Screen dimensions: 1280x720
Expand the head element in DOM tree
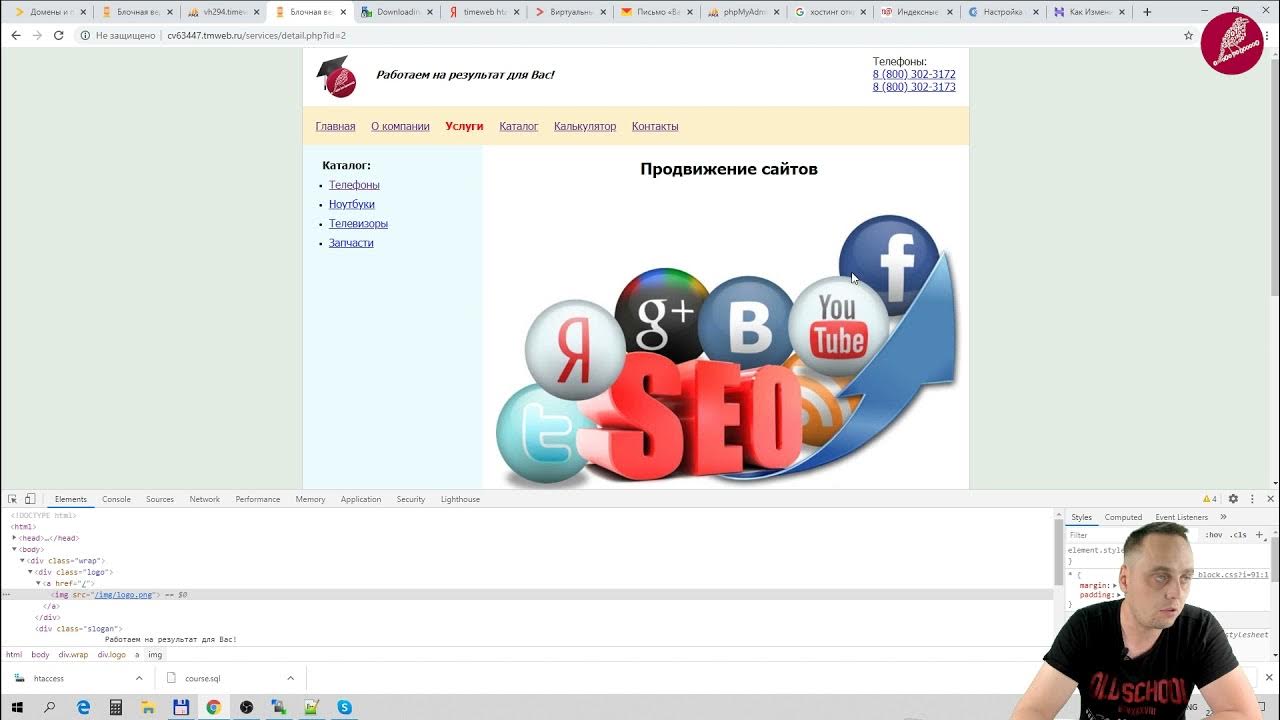(x=15, y=538)
